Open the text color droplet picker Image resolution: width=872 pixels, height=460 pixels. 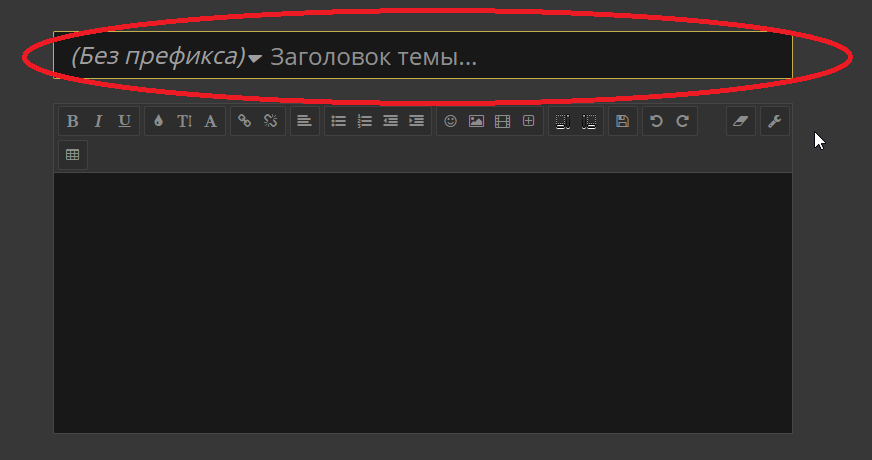(x=158, y=121)
